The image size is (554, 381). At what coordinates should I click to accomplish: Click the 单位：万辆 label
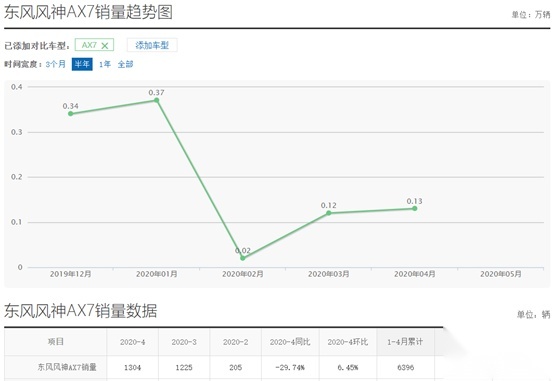click(531, 14)
